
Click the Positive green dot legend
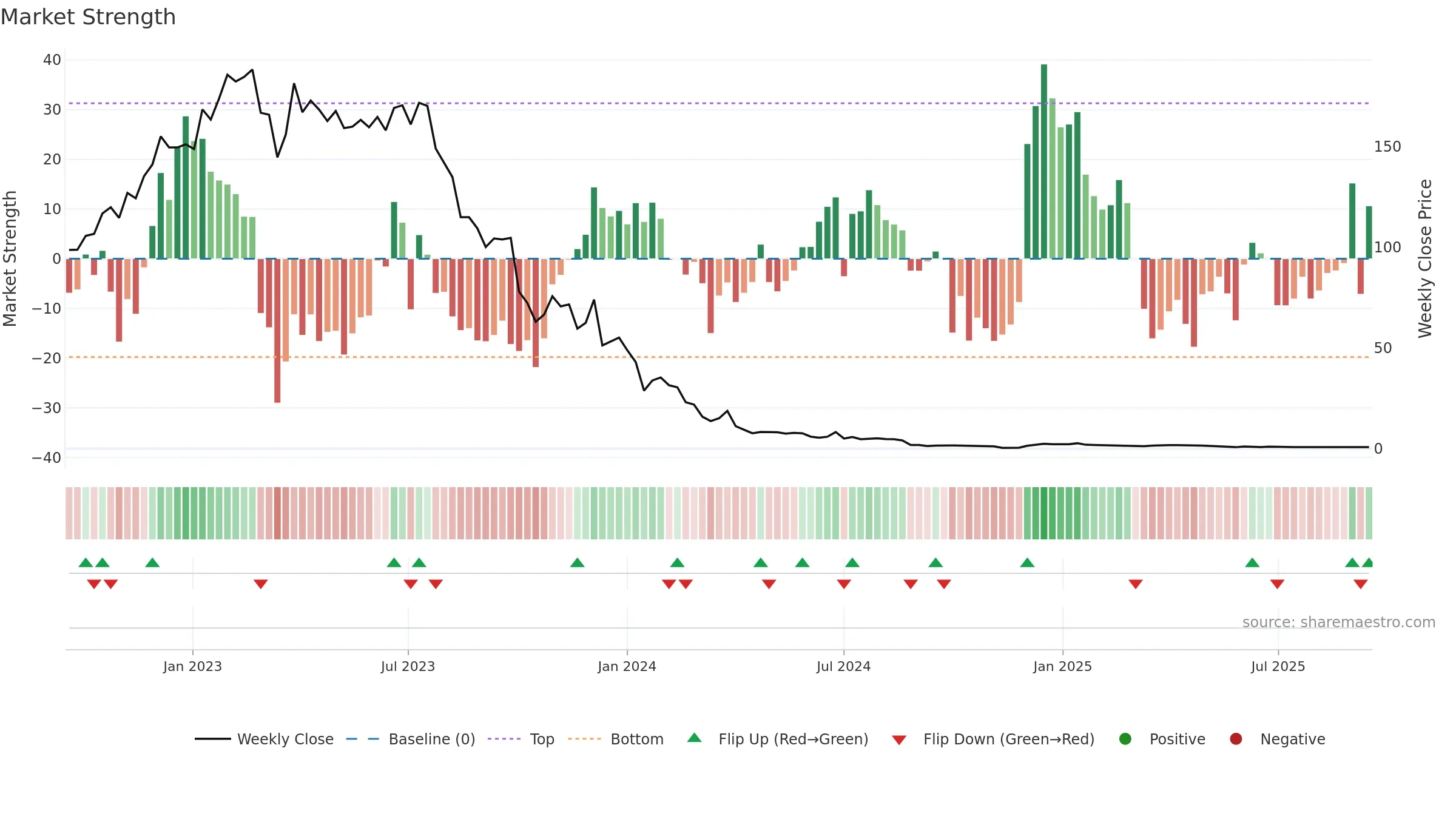point(1125,739)
